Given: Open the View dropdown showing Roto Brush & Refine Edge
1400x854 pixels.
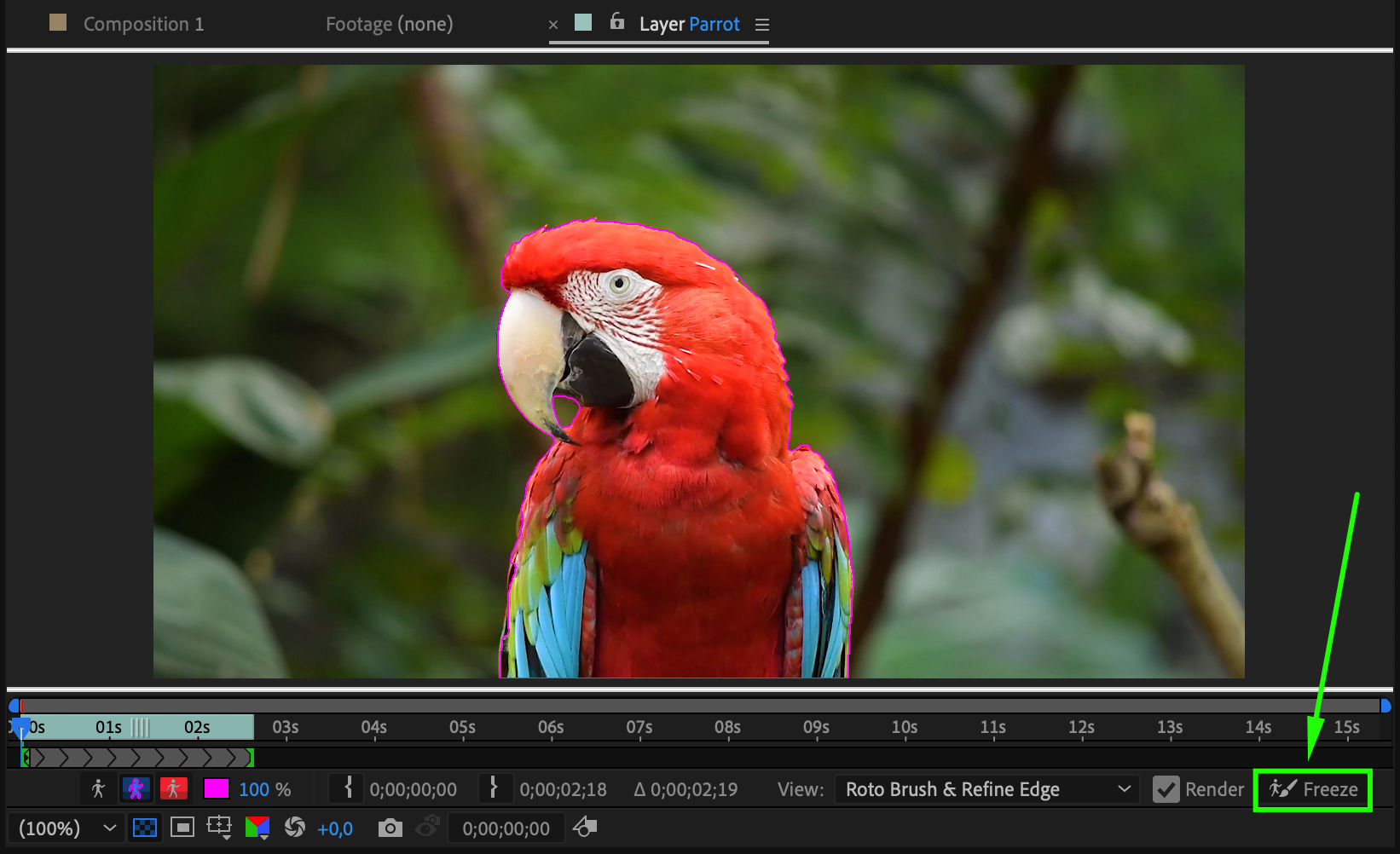Looking at the screenshot, I should (x=986, y=789).
